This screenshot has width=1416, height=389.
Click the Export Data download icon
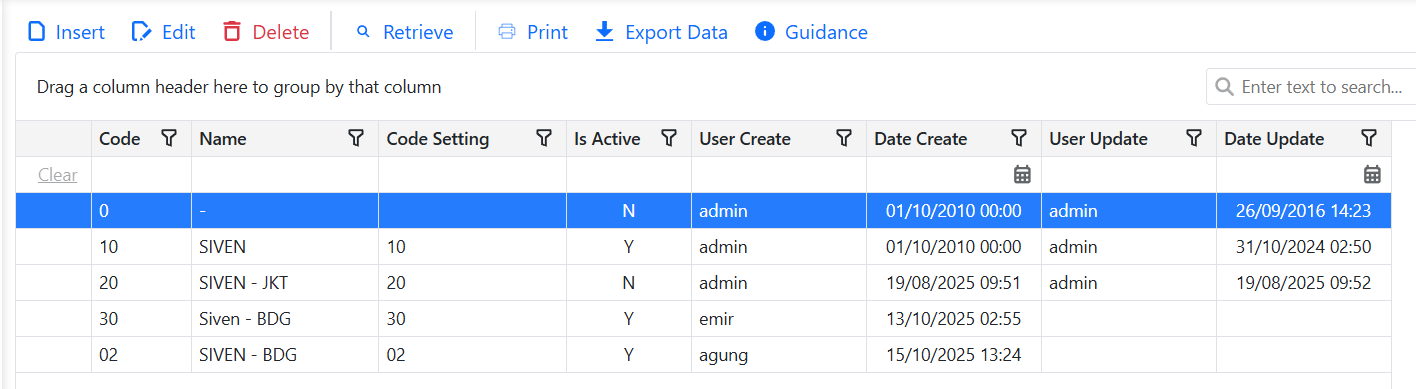point(604,32)
